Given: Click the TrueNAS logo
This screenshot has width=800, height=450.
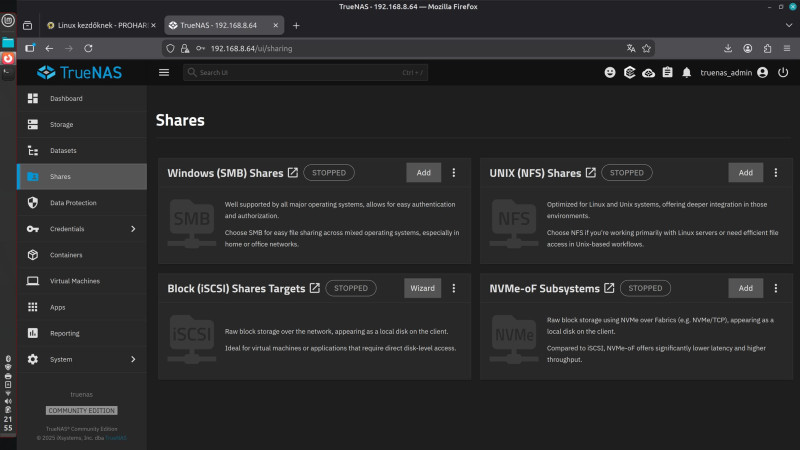Looking at the screenshot, I should pos(80,72).
